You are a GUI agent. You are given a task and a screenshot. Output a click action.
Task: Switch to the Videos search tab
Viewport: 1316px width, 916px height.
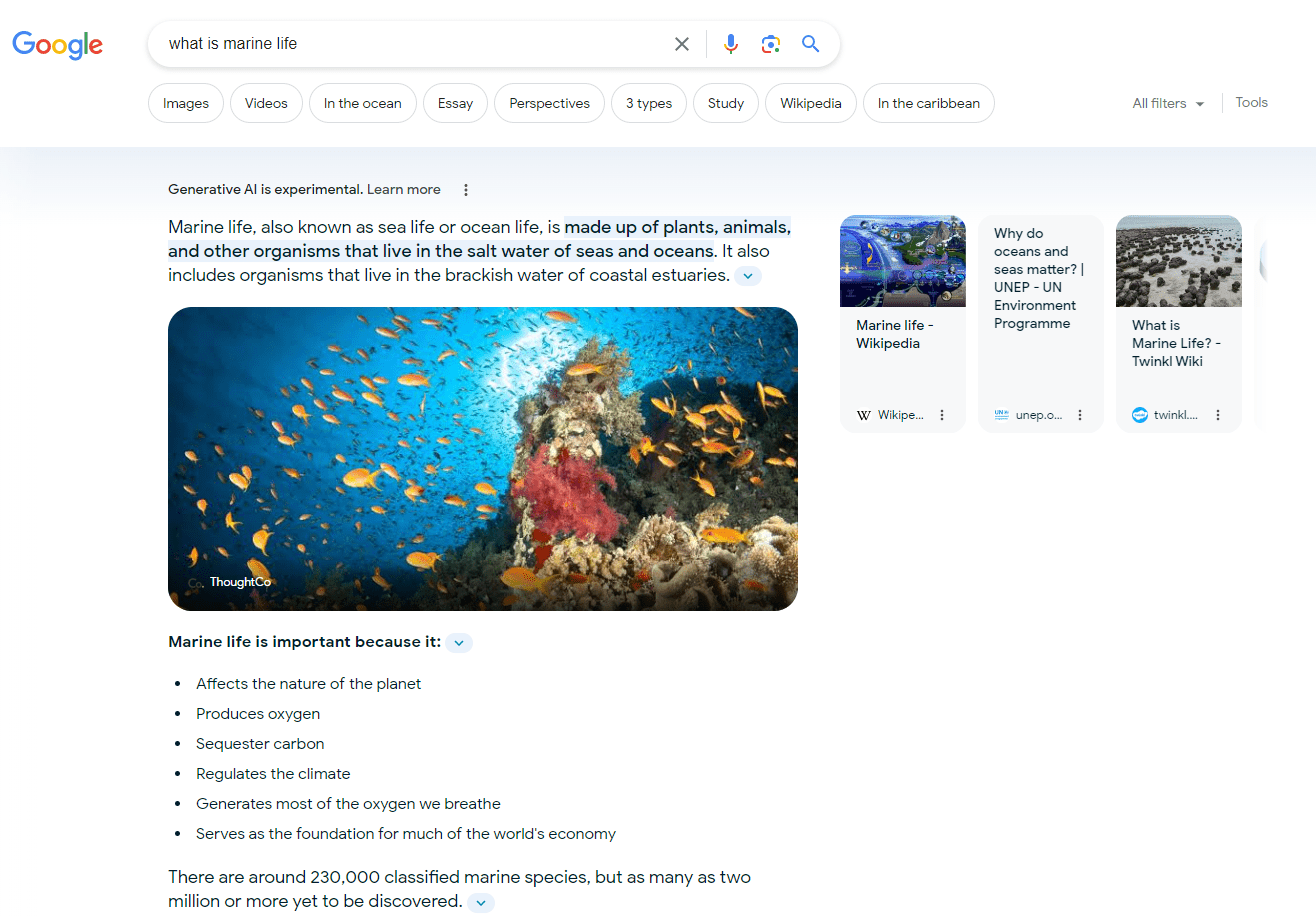point(266,102)
